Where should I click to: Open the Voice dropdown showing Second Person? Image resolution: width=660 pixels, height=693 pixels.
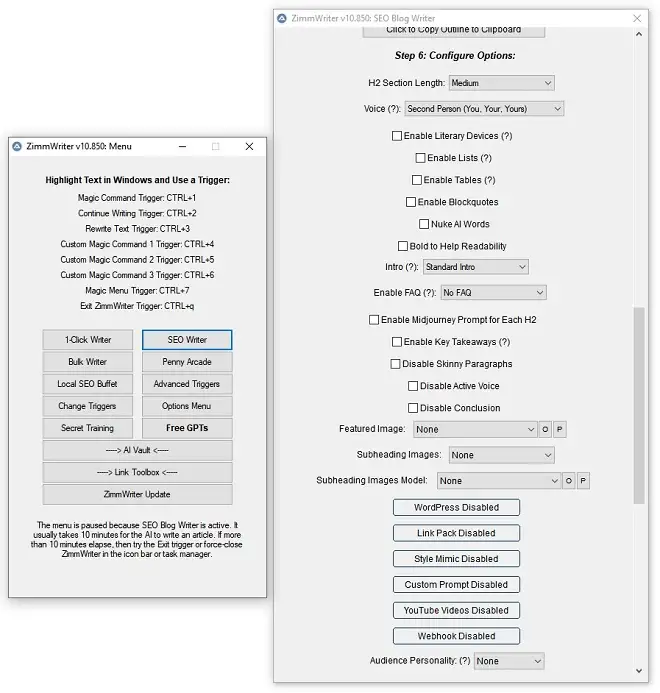click(x=484, y=109)
